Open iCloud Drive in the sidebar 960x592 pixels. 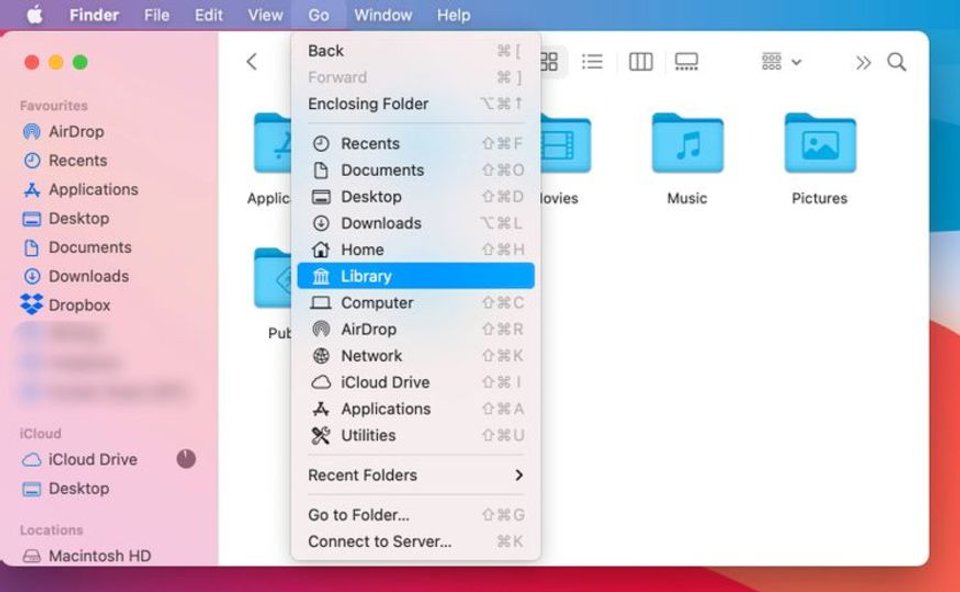[92, 460]
